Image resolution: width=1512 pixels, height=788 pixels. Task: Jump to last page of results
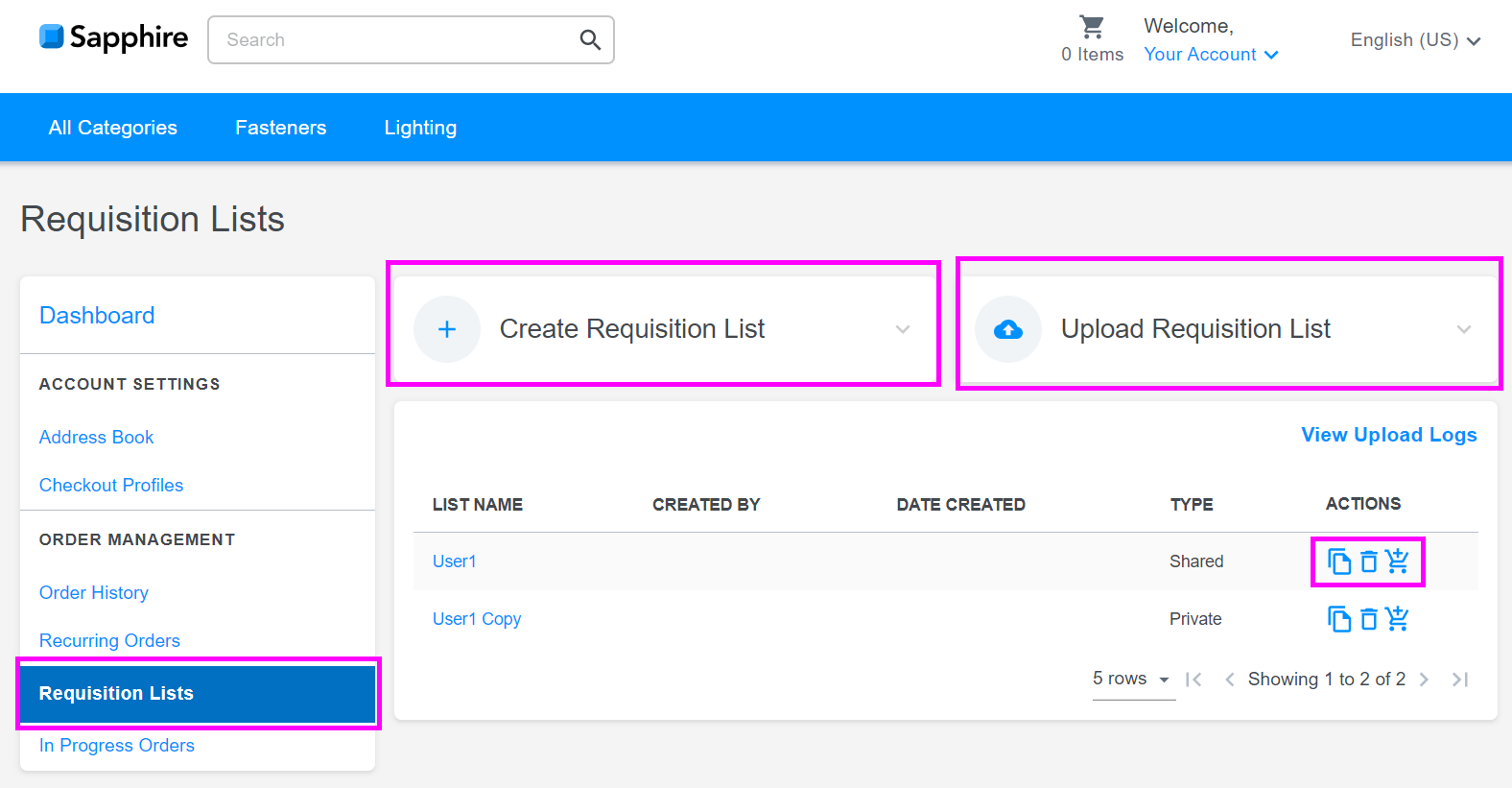pyautogui.click(x=1460, y=680)
